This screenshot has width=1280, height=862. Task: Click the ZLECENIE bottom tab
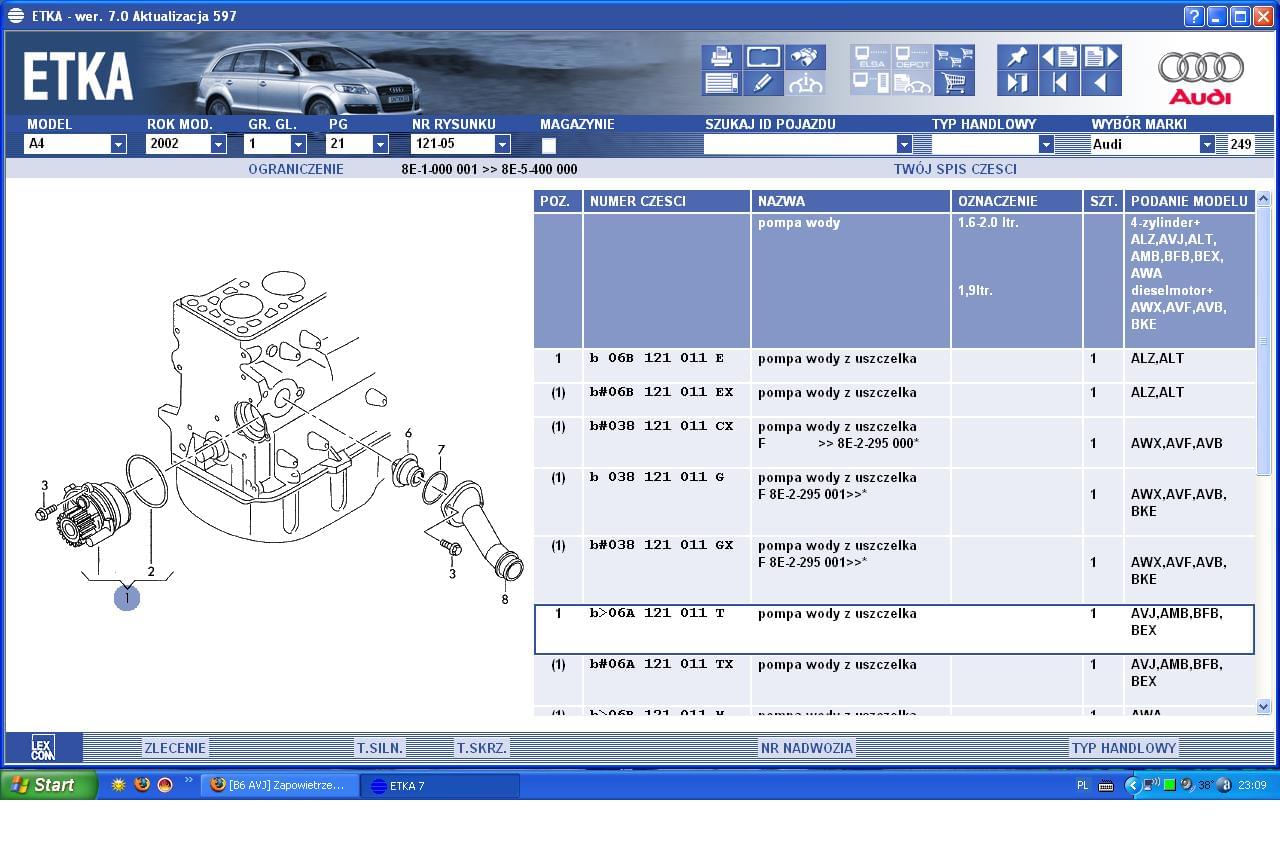point(175,748)
